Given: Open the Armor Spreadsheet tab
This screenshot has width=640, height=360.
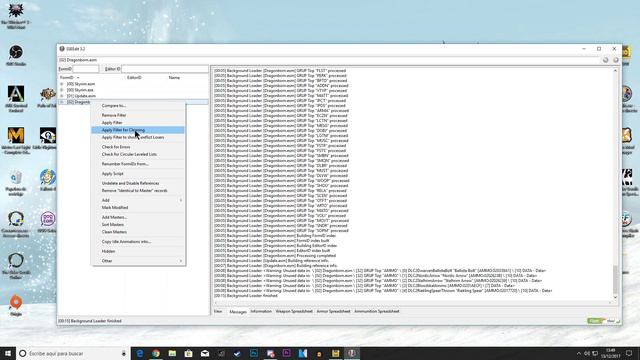Looking at the screenshot, I should tap(333, 311).
